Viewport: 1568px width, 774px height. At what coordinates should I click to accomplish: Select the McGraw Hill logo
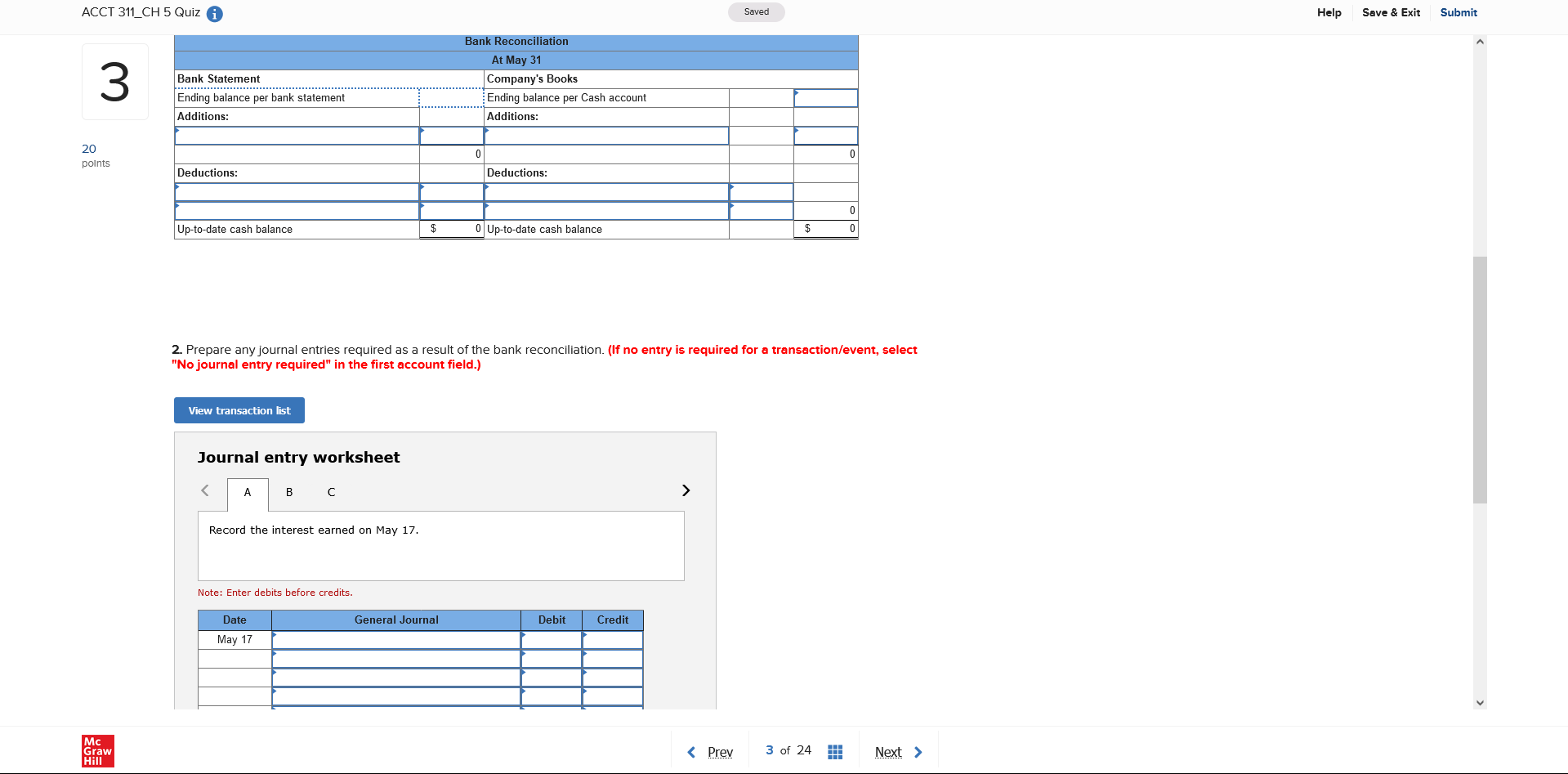pyautogui.click(x=97, y=751)
